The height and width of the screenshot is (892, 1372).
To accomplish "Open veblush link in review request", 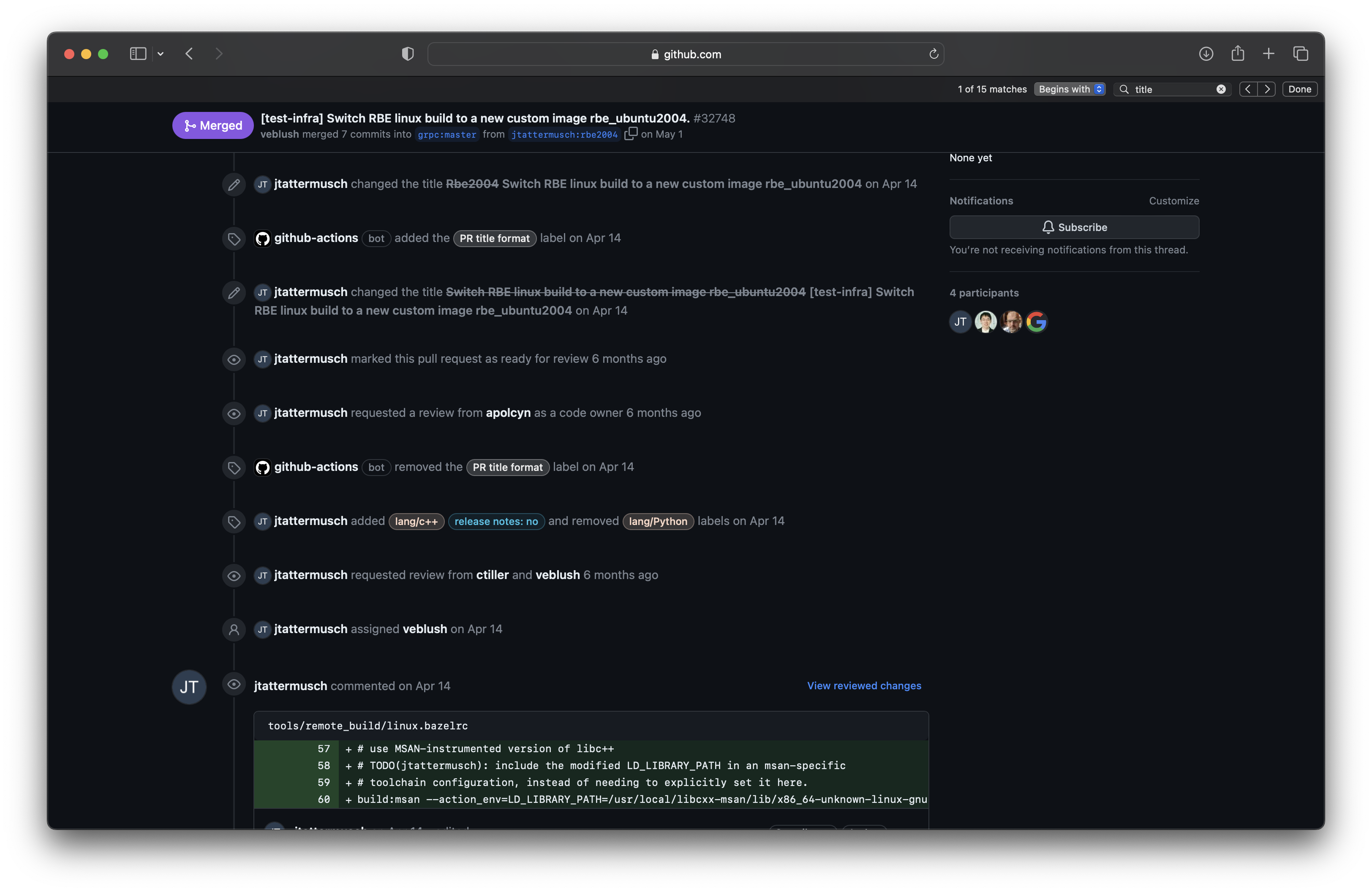I will click(558, 574).
